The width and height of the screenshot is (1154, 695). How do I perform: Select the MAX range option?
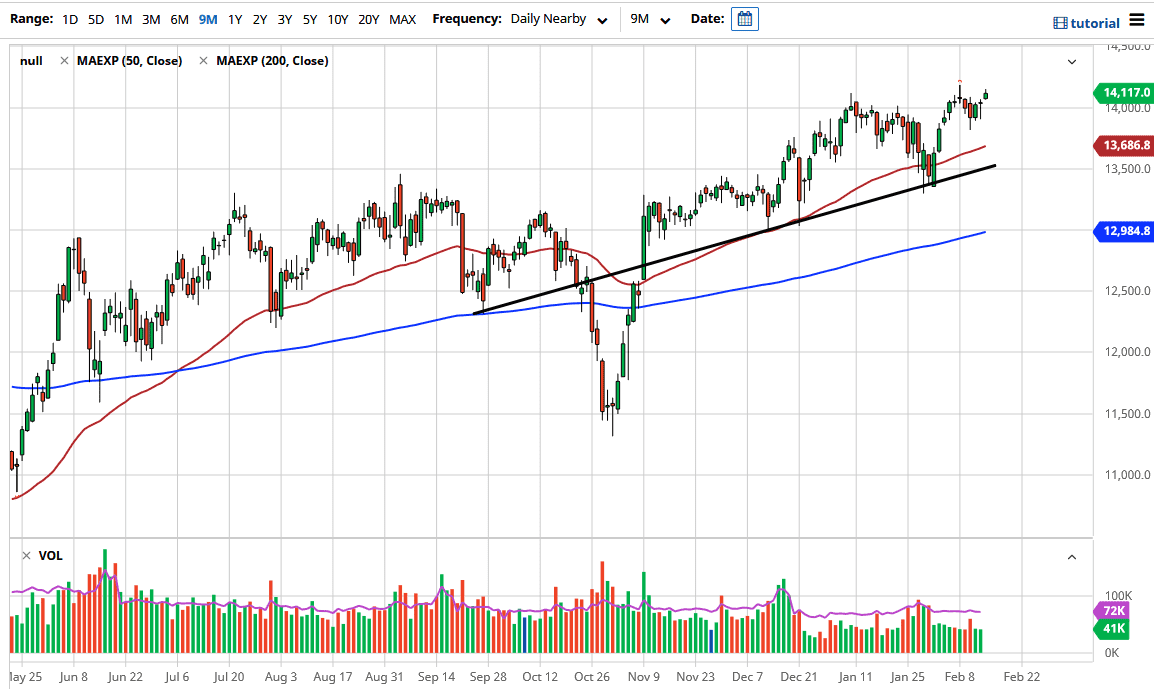pyautogui.click(x=403, y=18)
